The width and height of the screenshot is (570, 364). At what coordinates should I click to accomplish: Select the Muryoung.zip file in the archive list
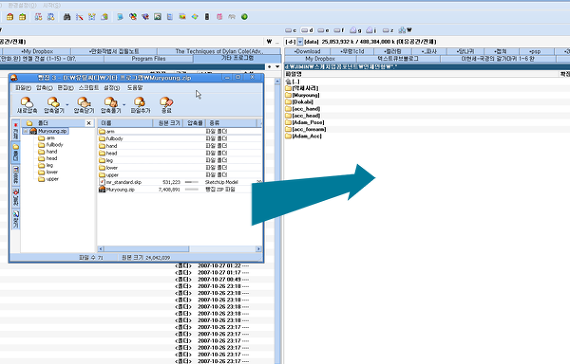(180, 189)
